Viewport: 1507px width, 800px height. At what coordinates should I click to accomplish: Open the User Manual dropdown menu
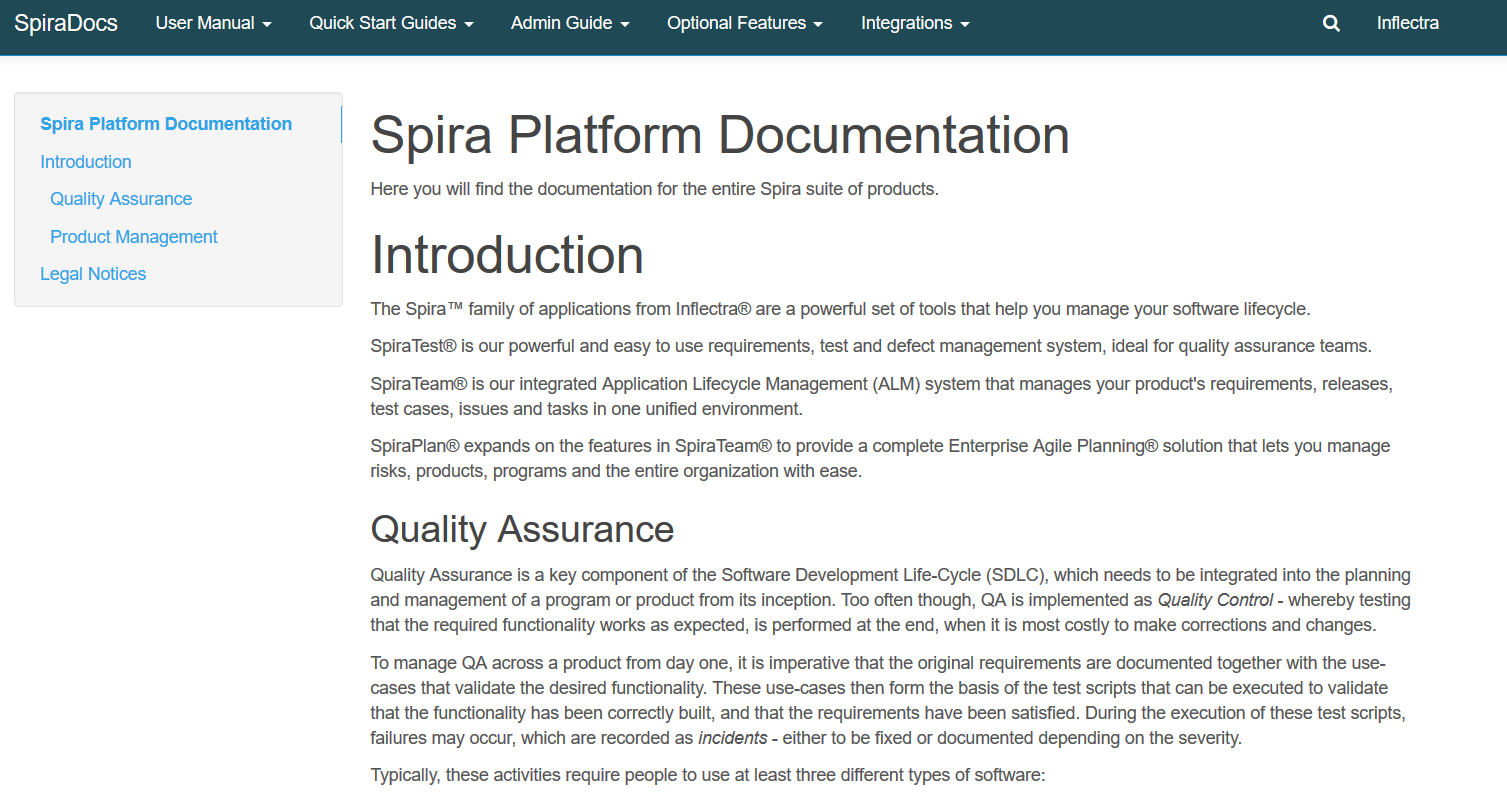[213, 23]
